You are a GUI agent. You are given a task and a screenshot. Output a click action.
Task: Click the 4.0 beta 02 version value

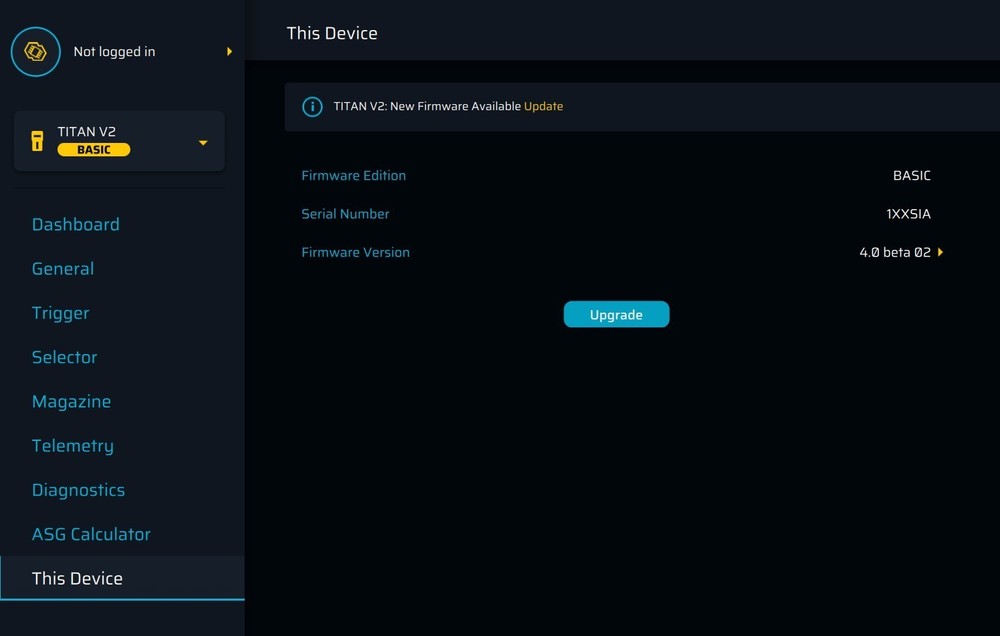(894, 253)
